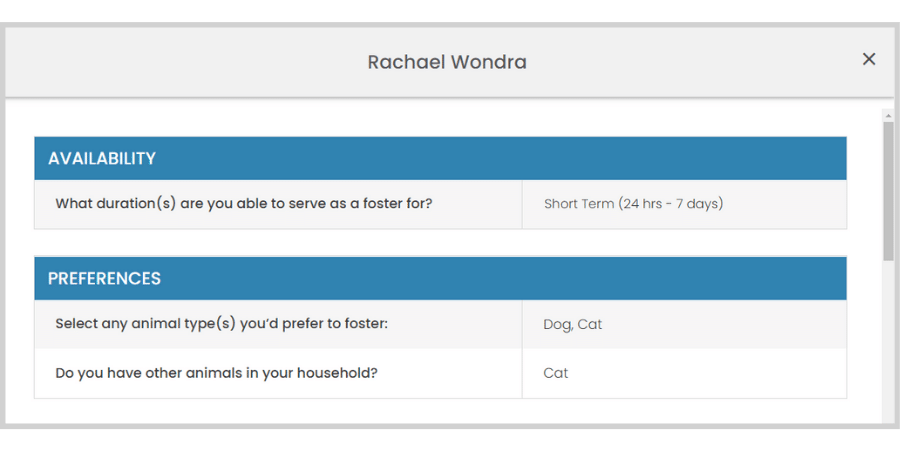Click the Short Term (24 hrs - 7 days) value
The height and width of the screenshot is (468, 900).
click(x=634, y=204)
